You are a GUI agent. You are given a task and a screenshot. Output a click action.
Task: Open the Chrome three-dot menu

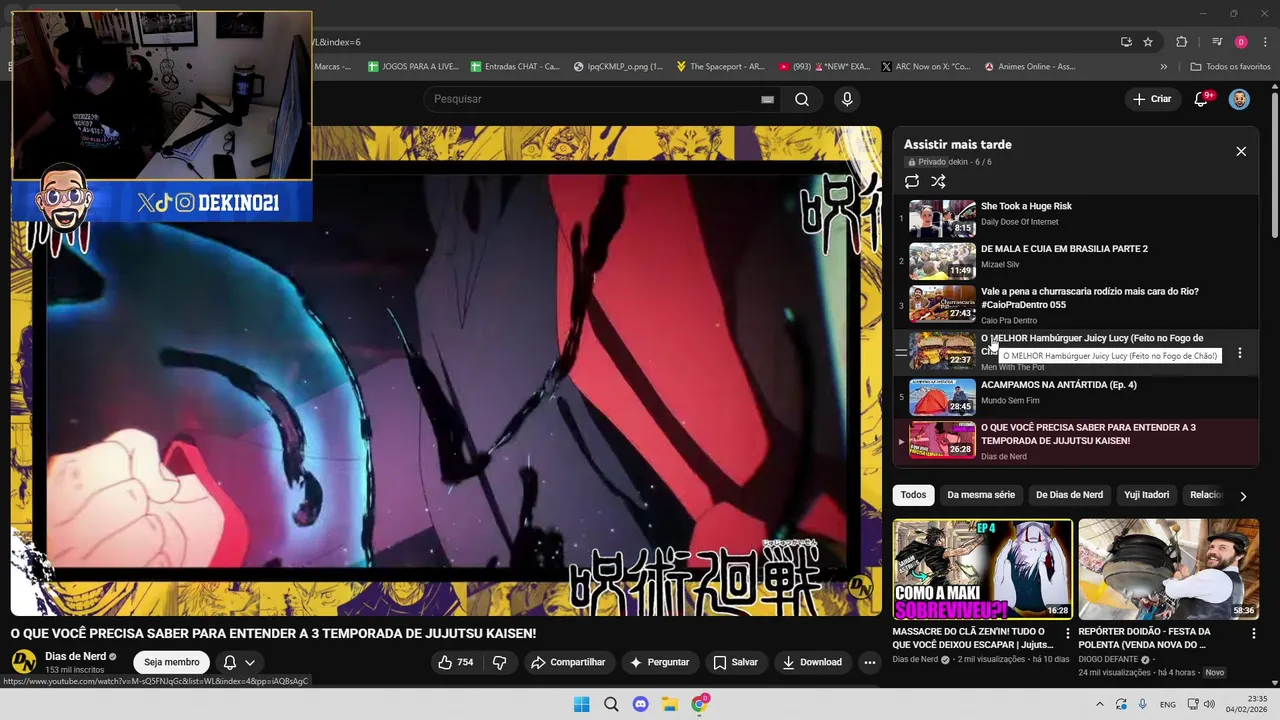[x=1263, y=42]
